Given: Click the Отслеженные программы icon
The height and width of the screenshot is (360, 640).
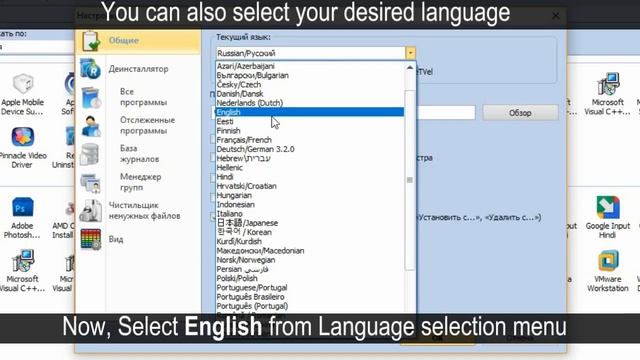Looking at the screenshot, I should click(x=91, y=126).
